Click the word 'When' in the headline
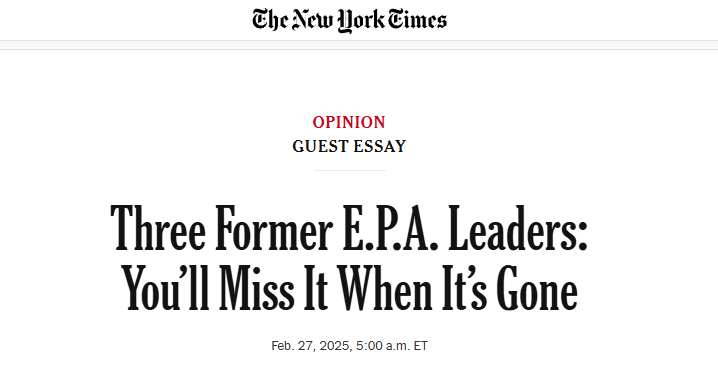 (x=385, y=288)
